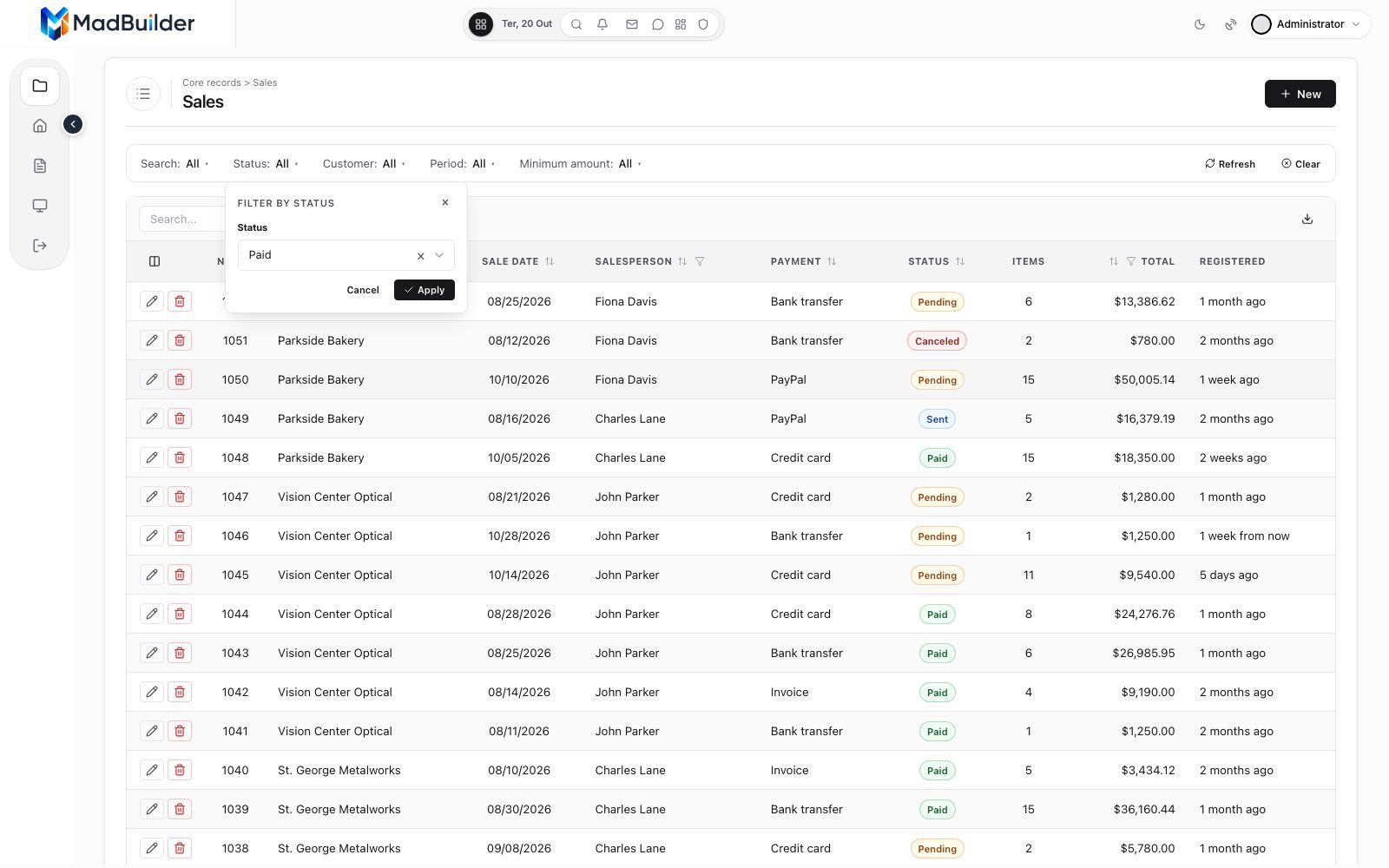Sort by Status column header
The width and height of the screenshot is (1389, 868).
[937, 261]
